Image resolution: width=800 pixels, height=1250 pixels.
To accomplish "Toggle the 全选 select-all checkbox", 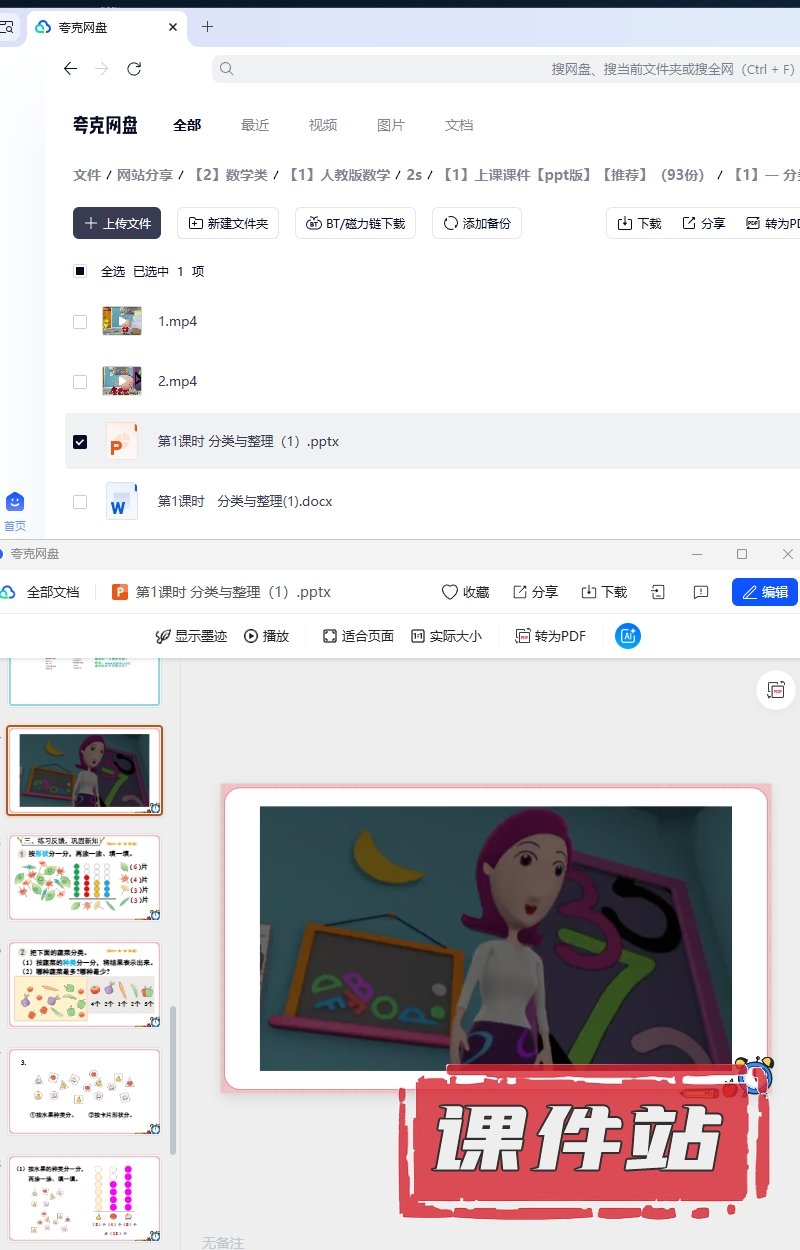I will [80, 271].
